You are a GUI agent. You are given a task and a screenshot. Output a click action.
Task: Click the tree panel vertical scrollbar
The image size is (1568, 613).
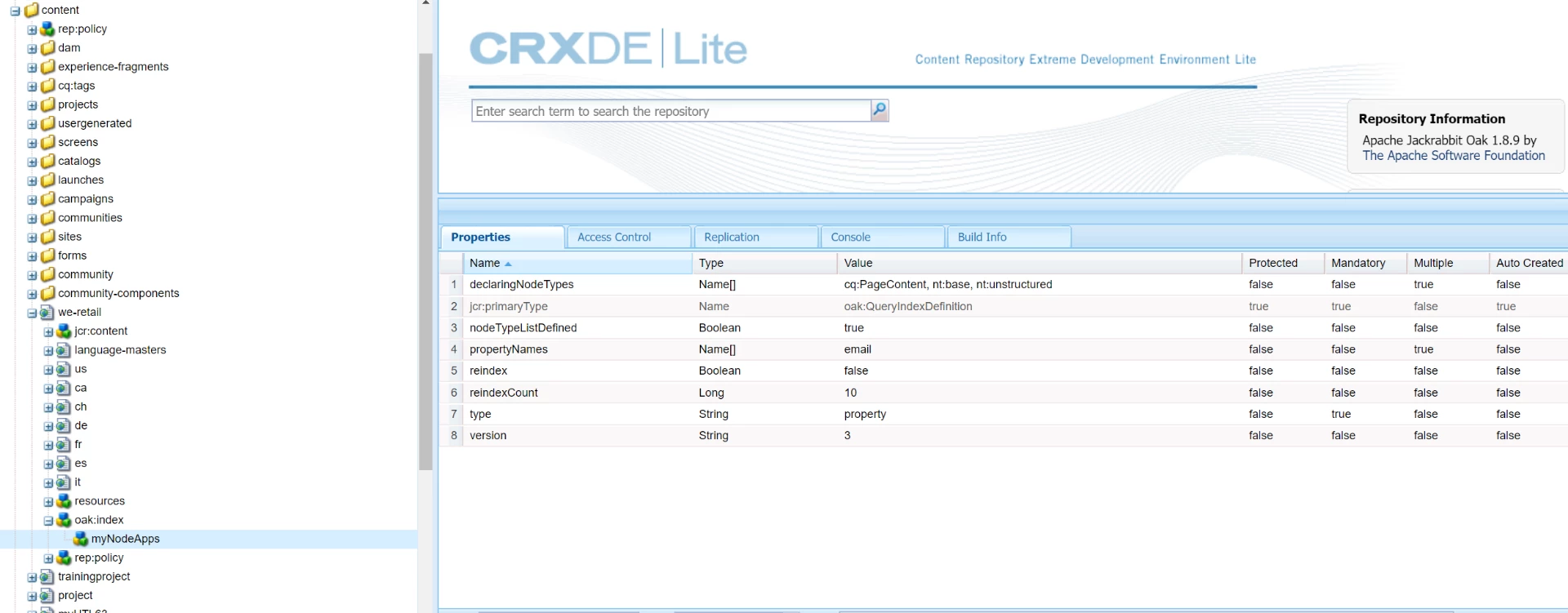pos(425,261)
